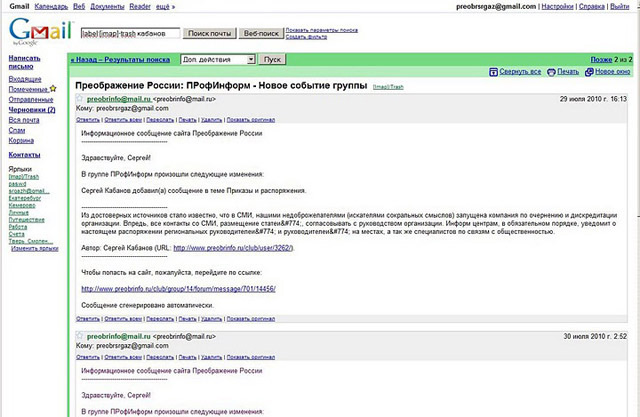The width and height of the screenshot is (640, 417).
Task: Star the message dated 29 июля 2010
Action: [80, 98]
